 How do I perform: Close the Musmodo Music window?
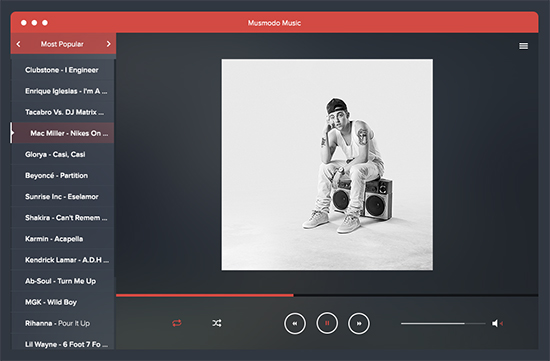(x=24, y=22)
